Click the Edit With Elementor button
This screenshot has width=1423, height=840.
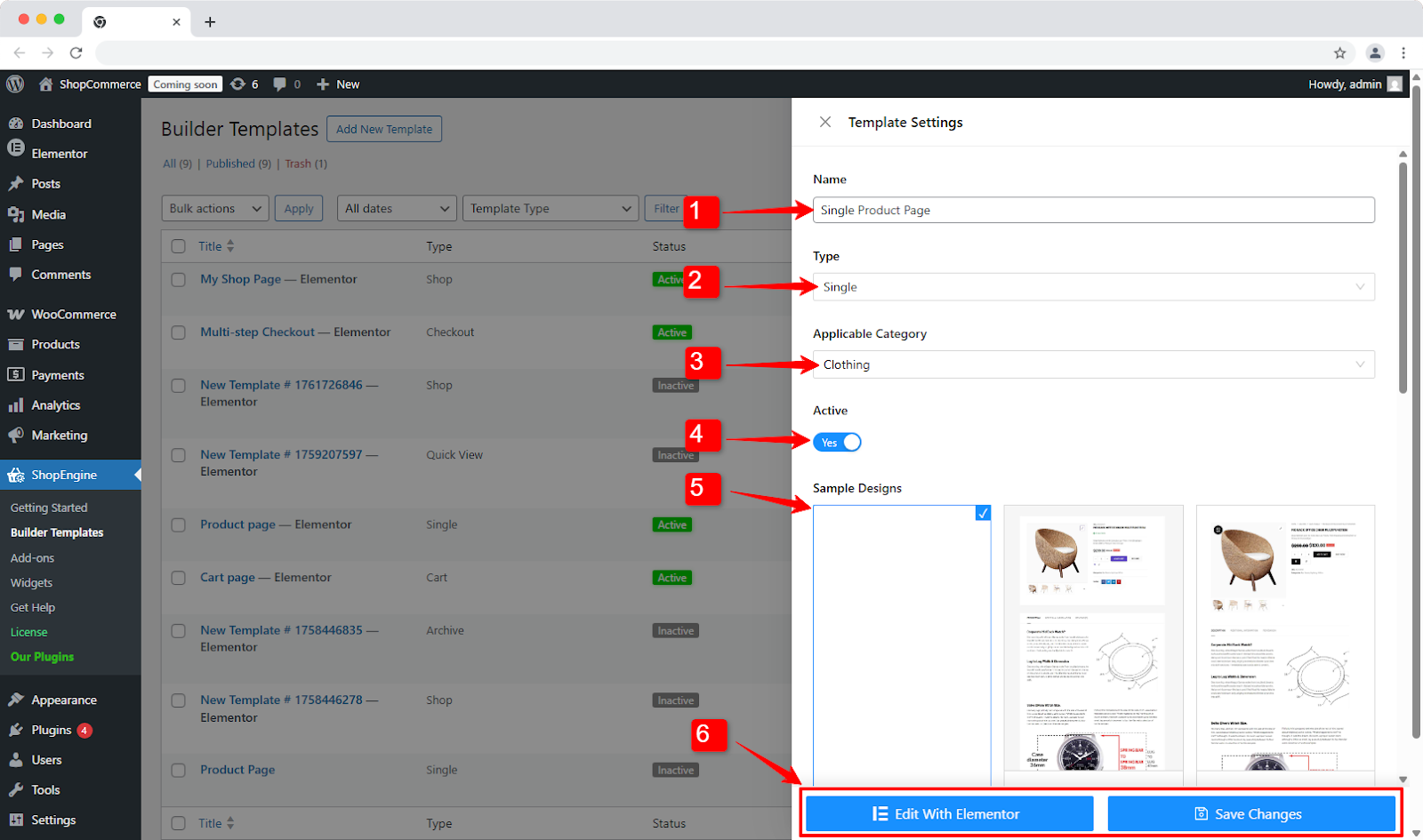(949, 814)
